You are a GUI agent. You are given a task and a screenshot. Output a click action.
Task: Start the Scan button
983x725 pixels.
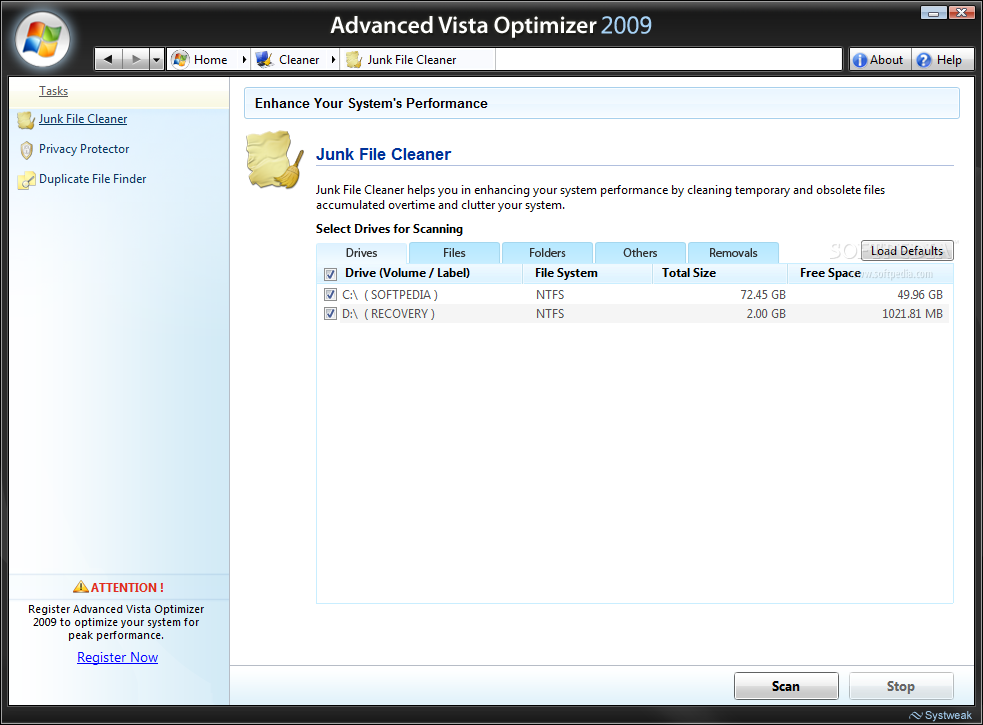[x=786, y=686]
